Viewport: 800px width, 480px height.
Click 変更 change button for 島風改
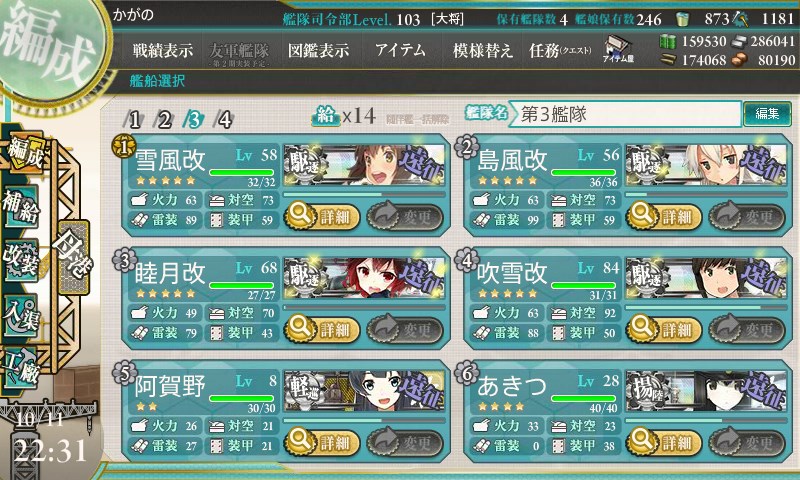(747, 217)
